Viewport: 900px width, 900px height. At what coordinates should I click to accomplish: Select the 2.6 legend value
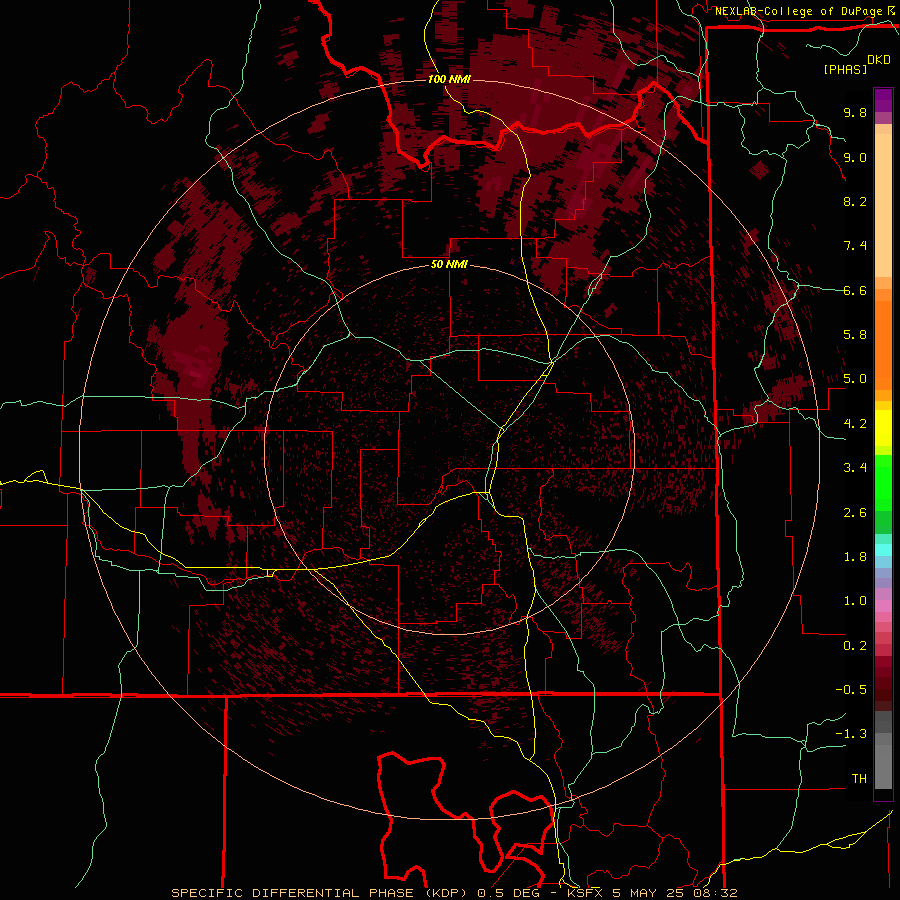855,513
